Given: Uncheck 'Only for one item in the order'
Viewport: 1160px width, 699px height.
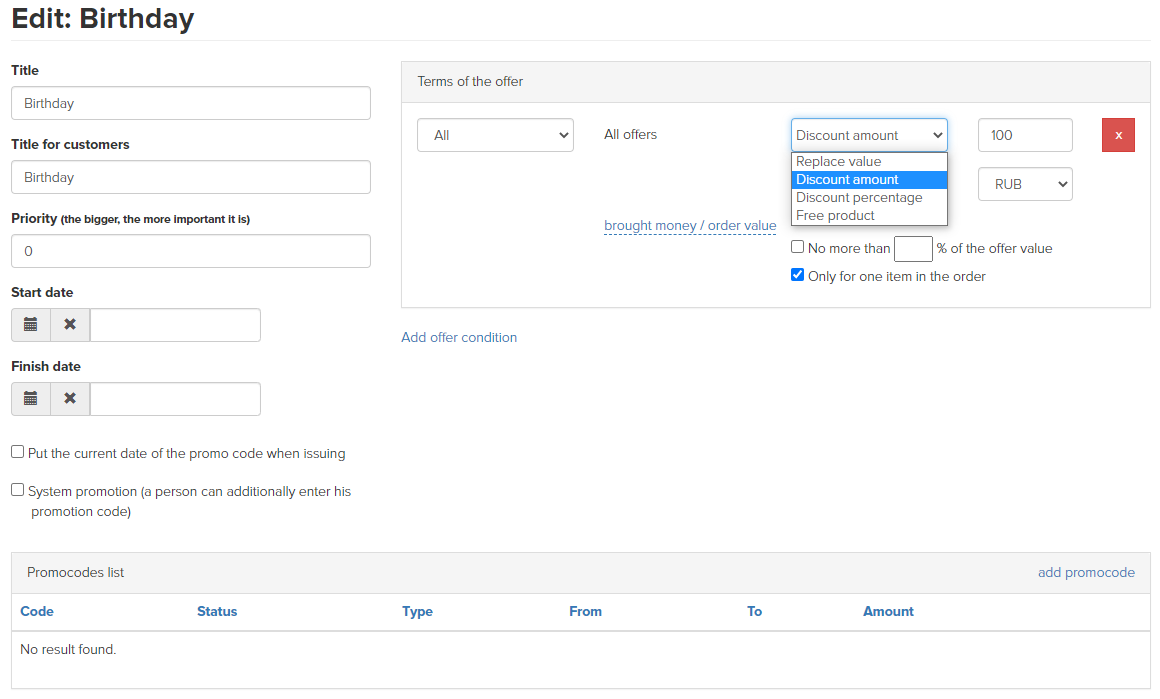Looking at the screenshot, I should [x=798, y=275].
